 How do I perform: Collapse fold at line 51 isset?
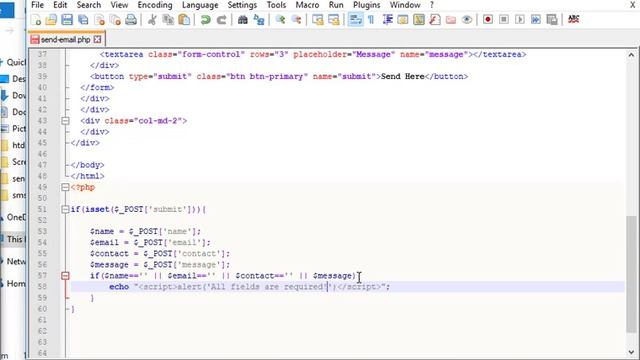click(x=65, y=209)
